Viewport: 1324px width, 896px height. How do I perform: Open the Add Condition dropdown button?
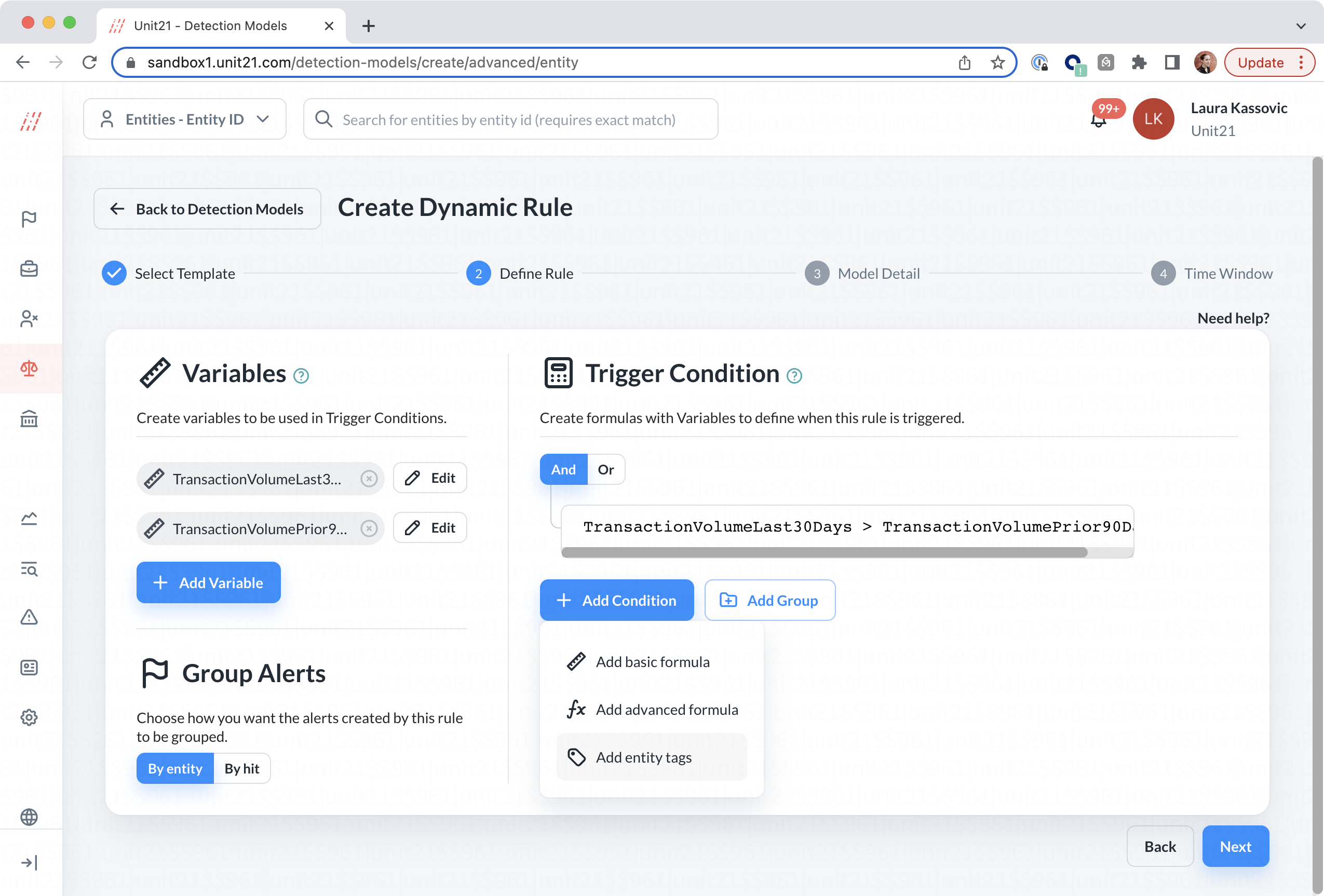[616, 601]
